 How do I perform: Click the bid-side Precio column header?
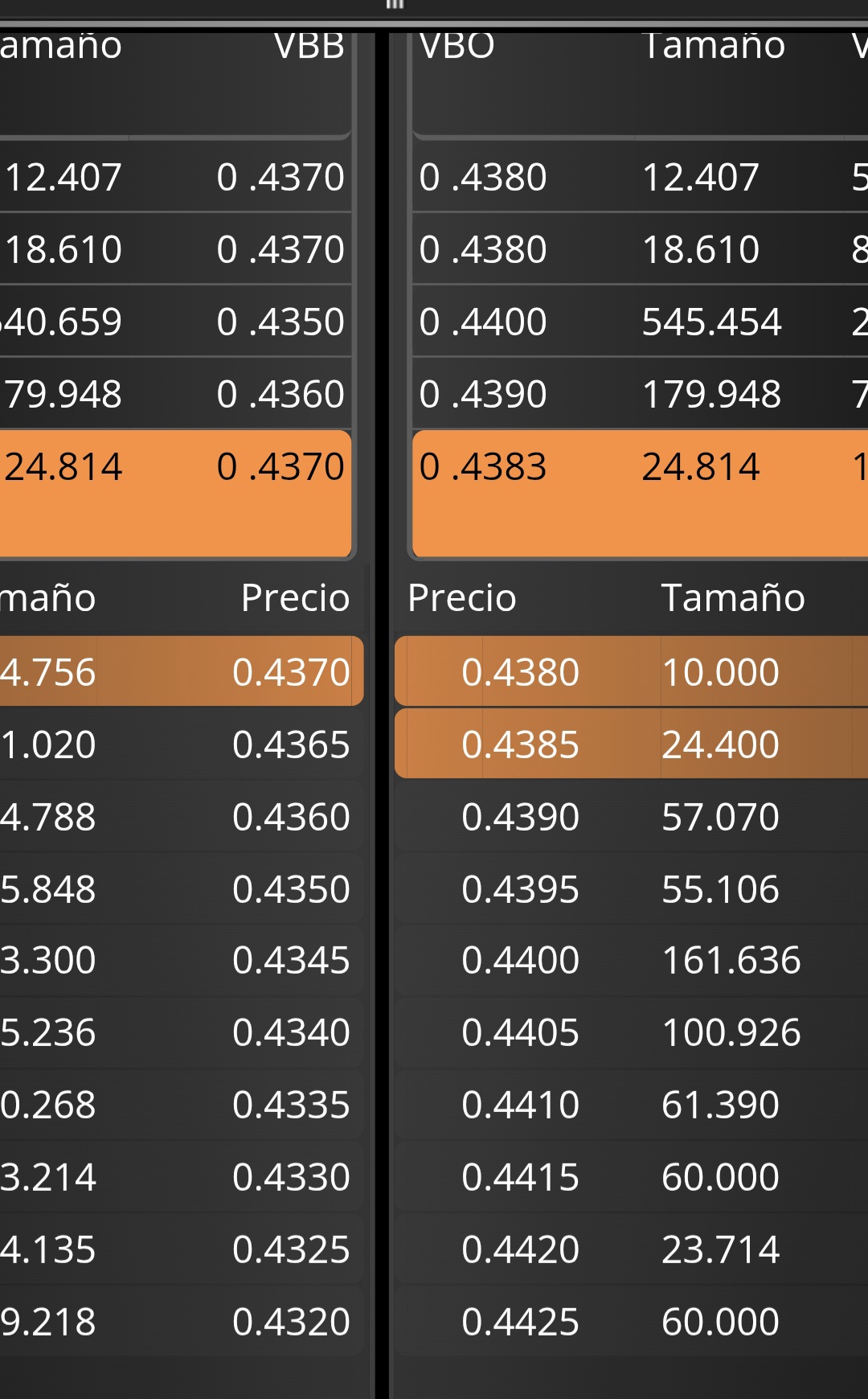[x=295, y=598]
